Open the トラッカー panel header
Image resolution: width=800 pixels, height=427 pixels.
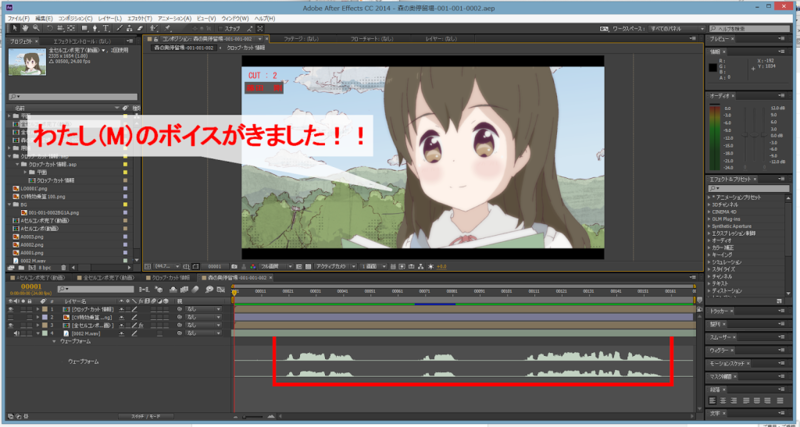click(721, 311)
